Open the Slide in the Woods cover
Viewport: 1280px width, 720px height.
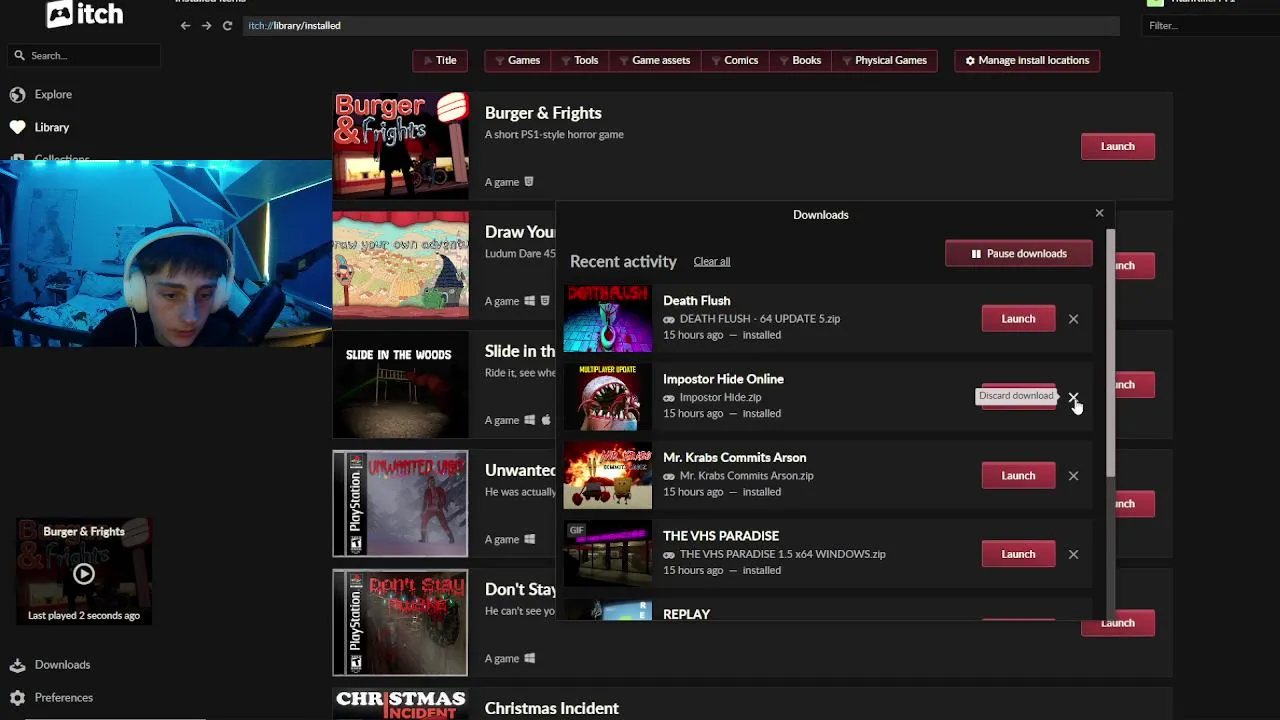[x=400, y=384]
